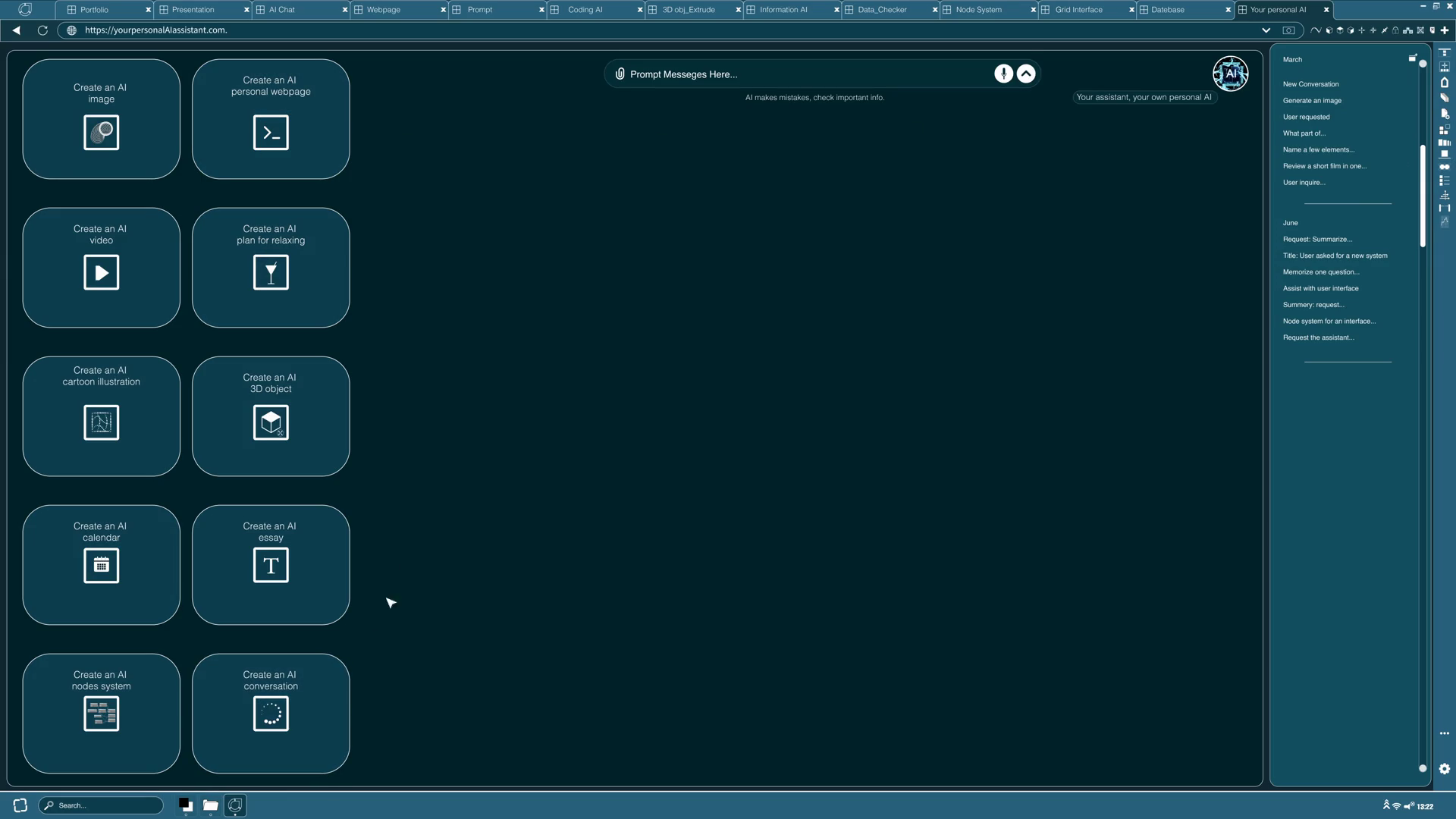Click the history panel scrollbar
Image resolution: width=1456 pixels, height=819 pixels.
[x=1423, y=196]
